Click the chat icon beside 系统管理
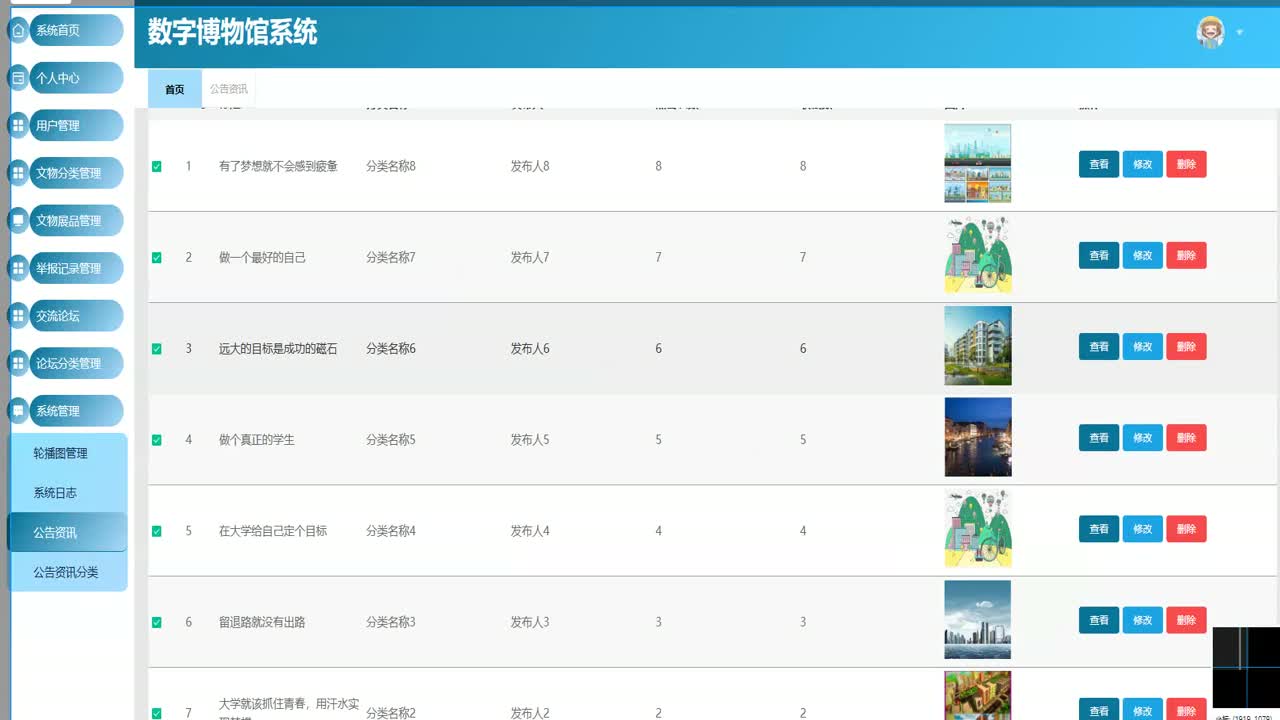The image size is (1280, 720). [x=18, y=411]
